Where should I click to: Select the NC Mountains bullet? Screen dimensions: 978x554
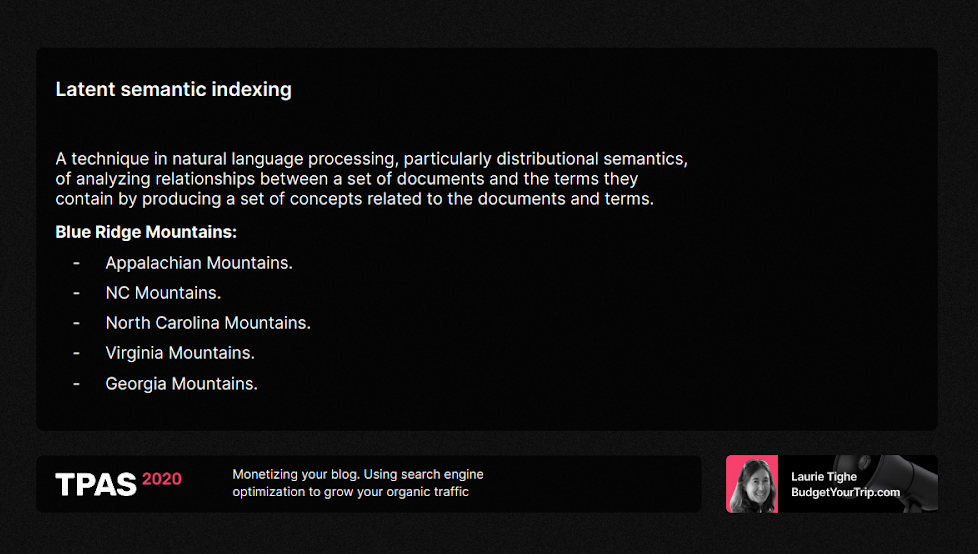(163, 293)
